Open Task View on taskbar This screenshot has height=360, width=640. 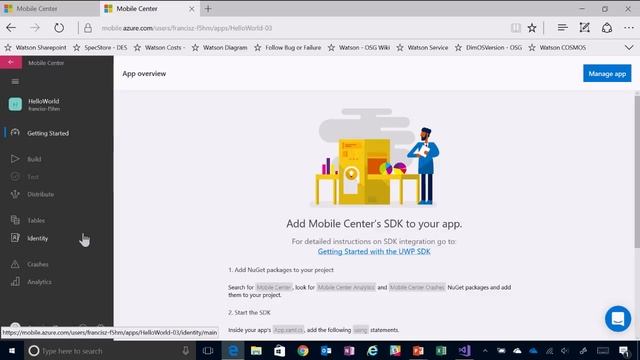[x=208, y=351]
